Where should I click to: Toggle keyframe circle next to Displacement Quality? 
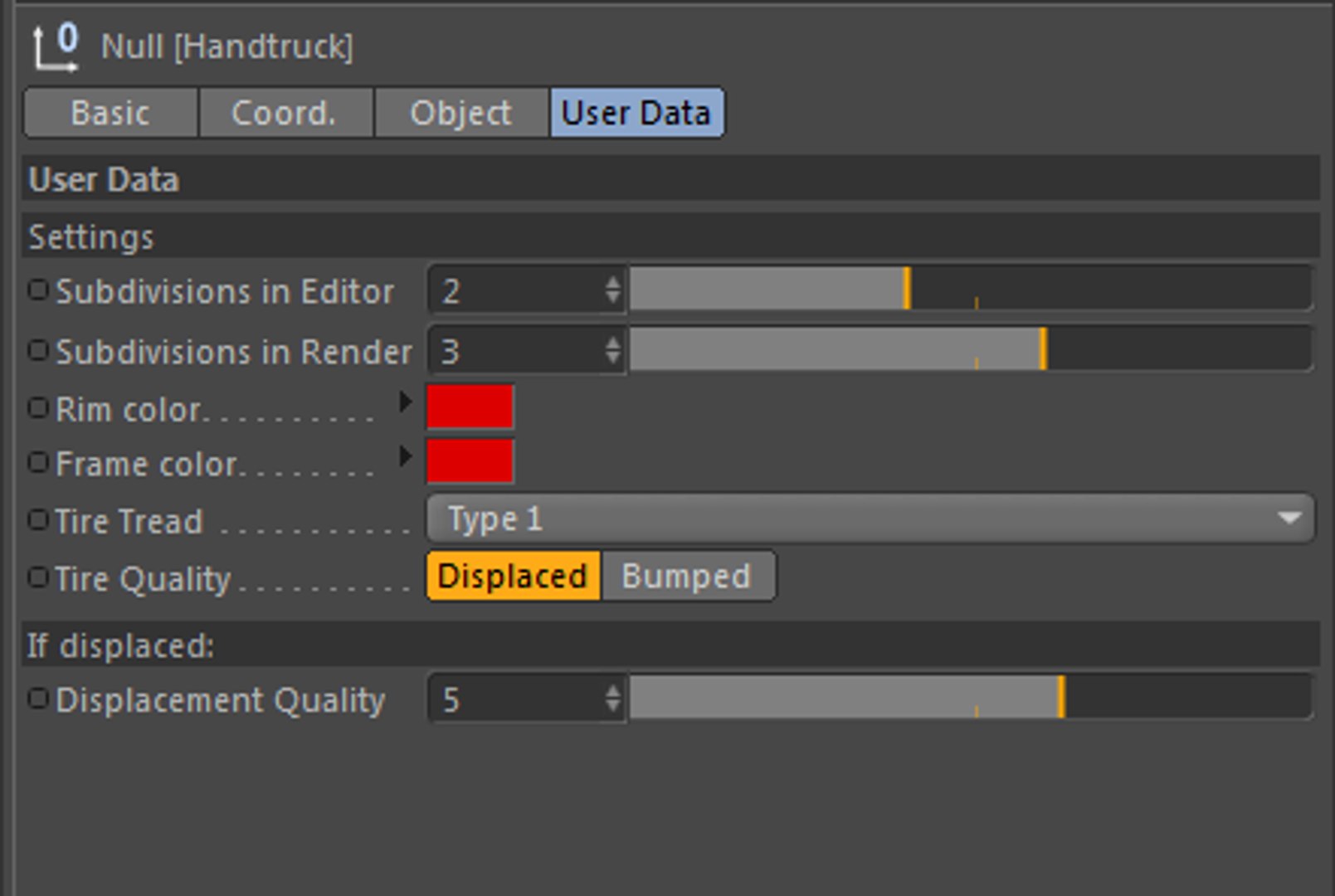click(x=38, y=699)
